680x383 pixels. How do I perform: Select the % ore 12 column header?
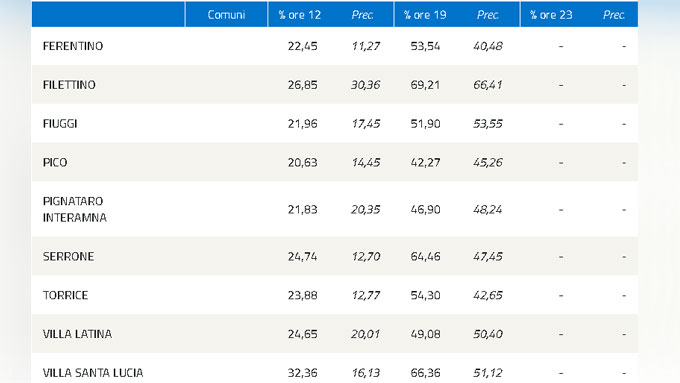click(299, 15)
